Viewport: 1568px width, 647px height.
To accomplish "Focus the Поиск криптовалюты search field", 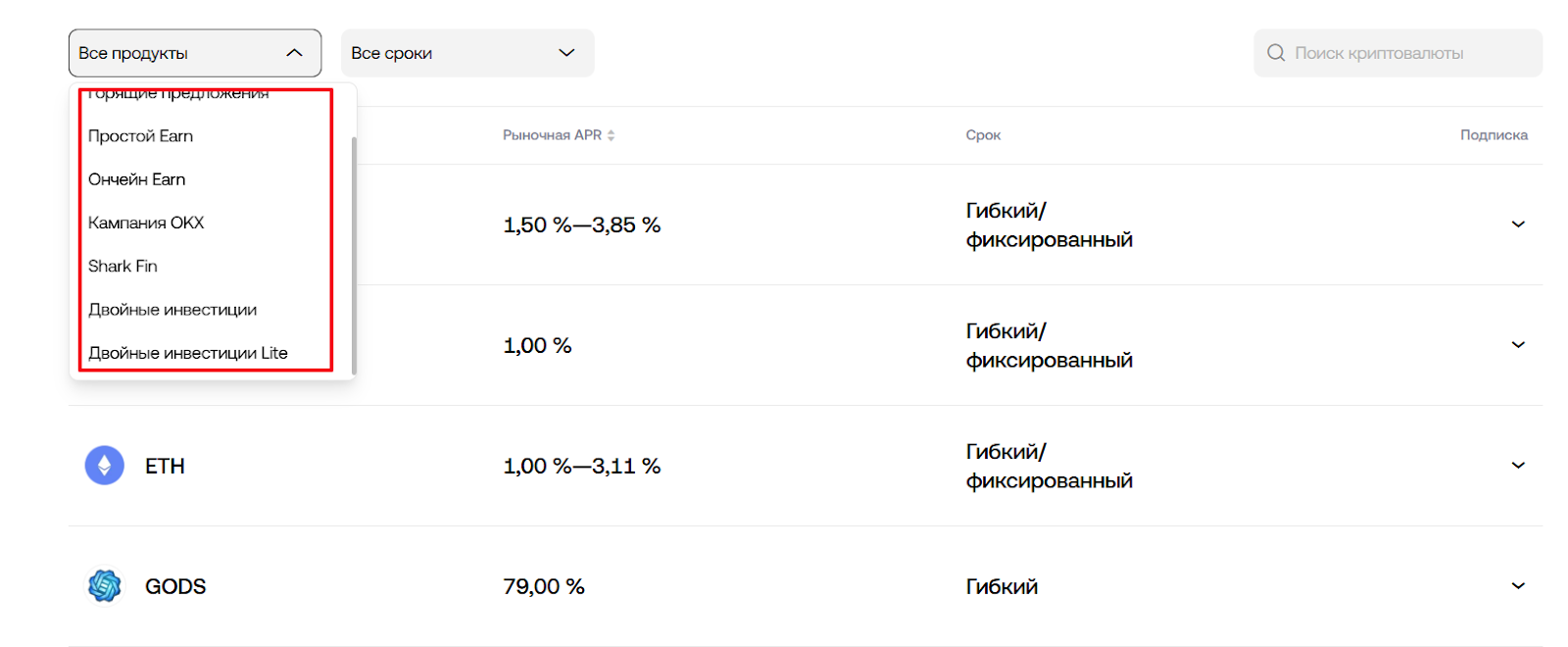I will (1397, 53).
